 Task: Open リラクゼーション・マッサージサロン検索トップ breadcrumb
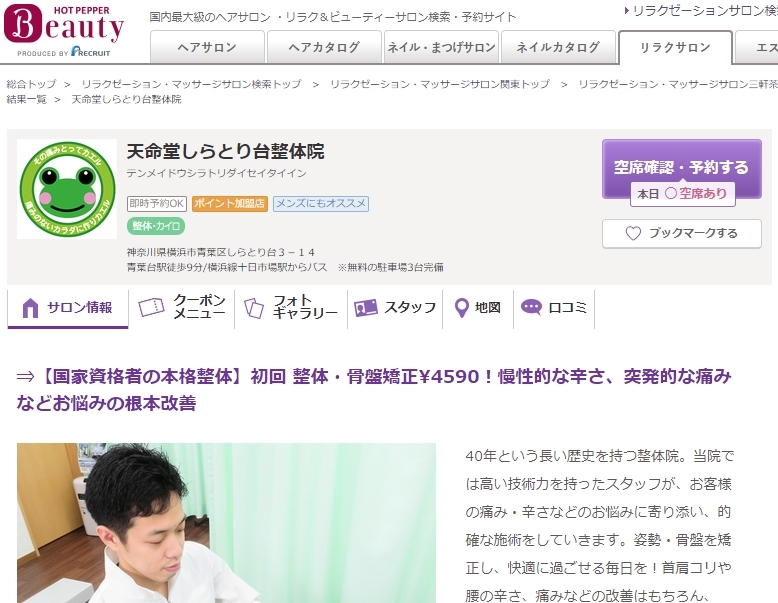click(191, 84)
